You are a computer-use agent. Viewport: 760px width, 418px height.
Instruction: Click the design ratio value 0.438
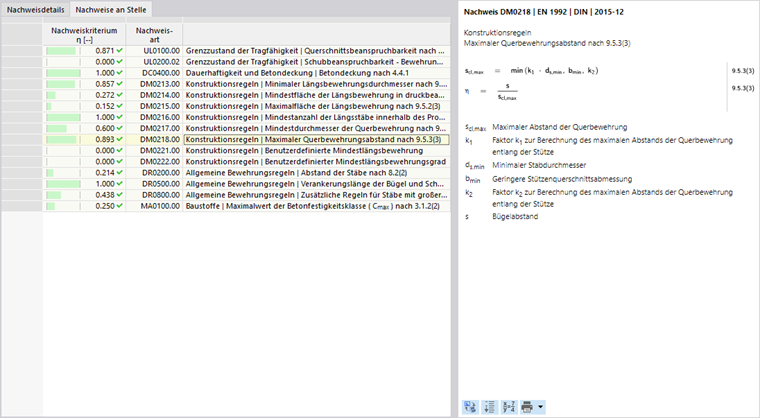[x=105, y=195]
